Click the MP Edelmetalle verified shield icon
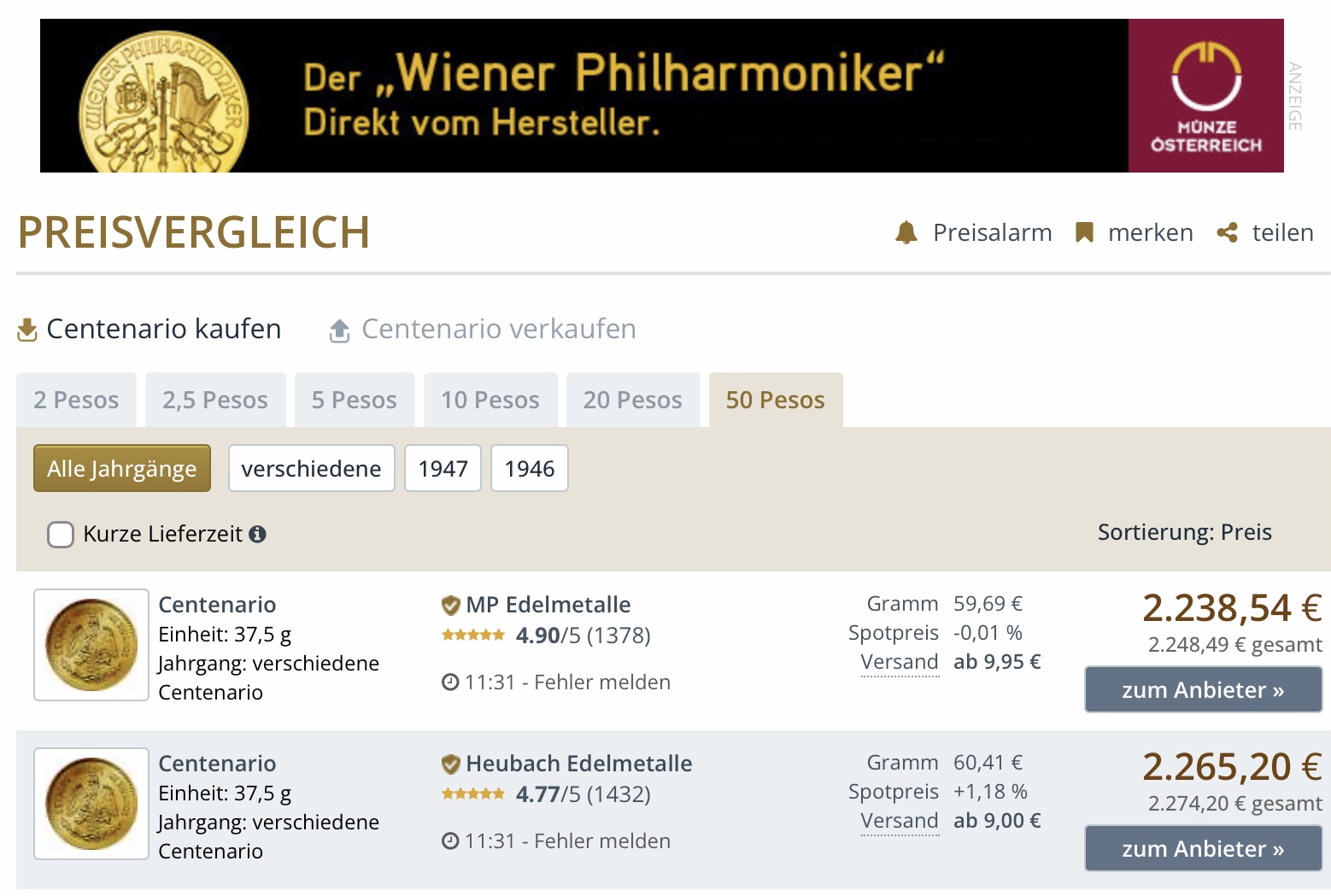Image resolution: width=1331 pixels, height=896 pixels. (450, 606)
